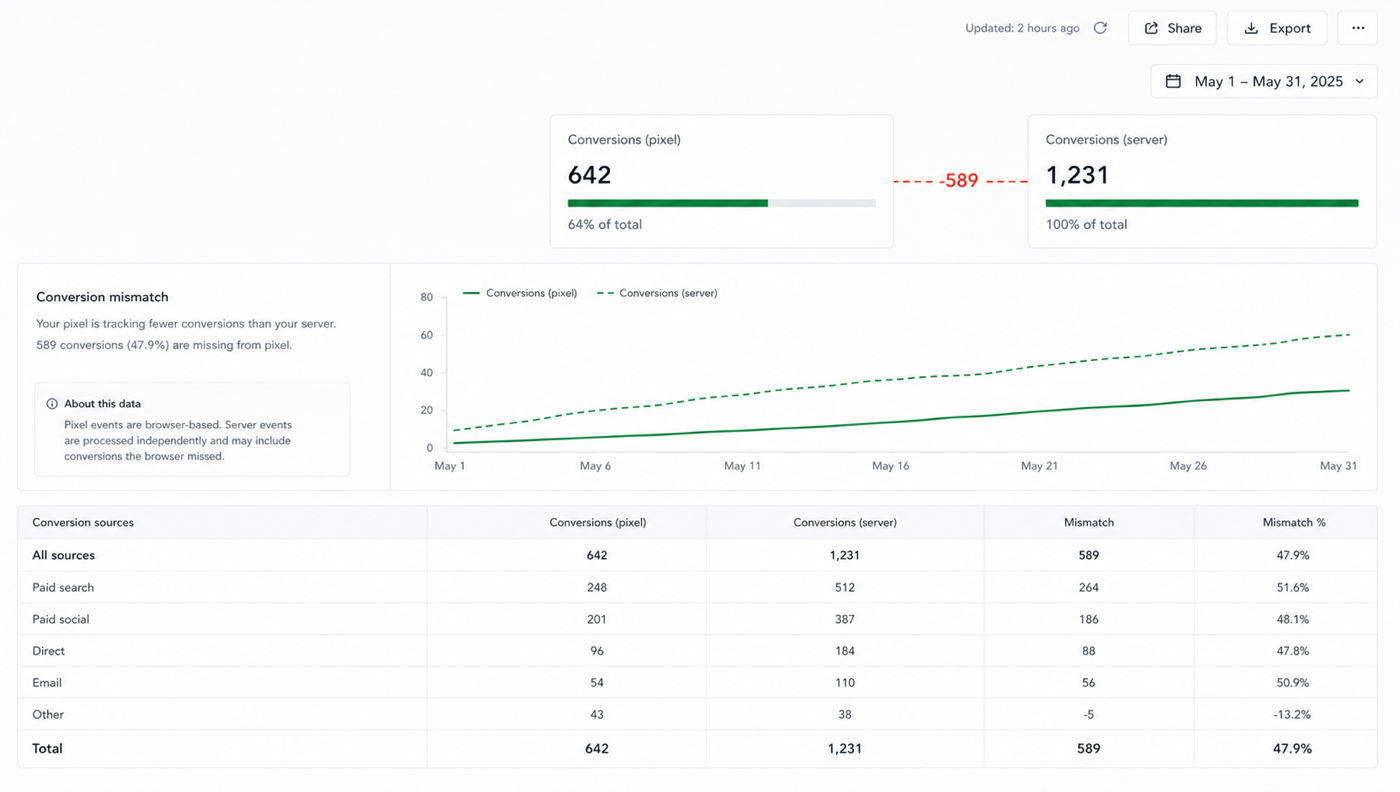Select the Paid social row label

tap(60, 619)
